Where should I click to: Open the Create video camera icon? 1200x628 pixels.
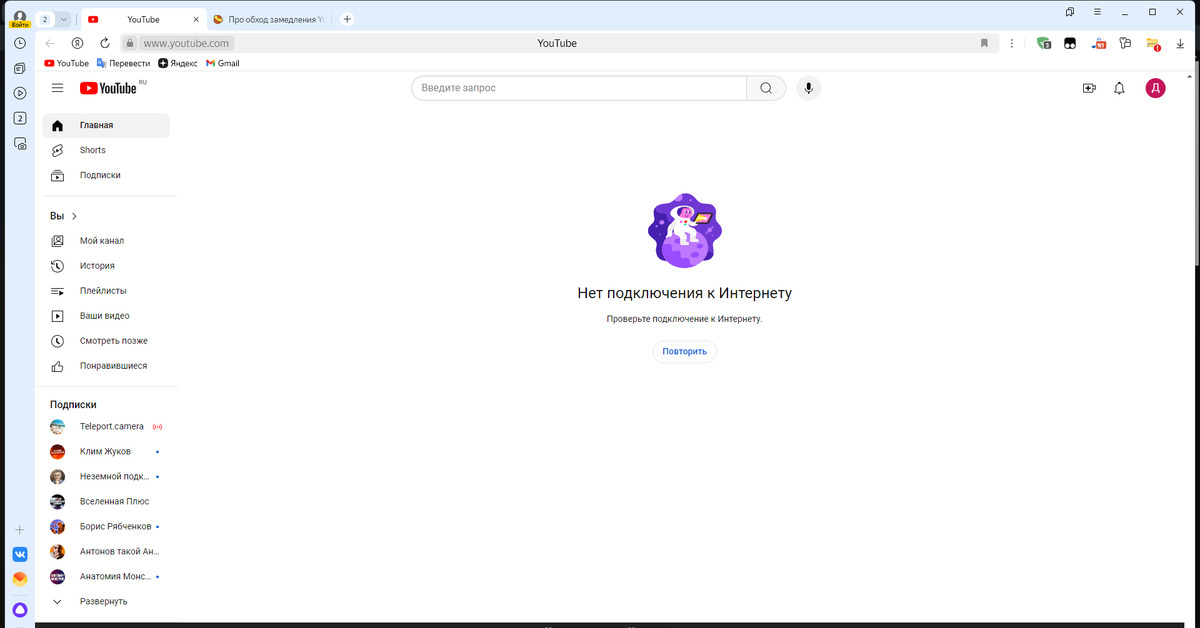click(x=1089, y=88)
